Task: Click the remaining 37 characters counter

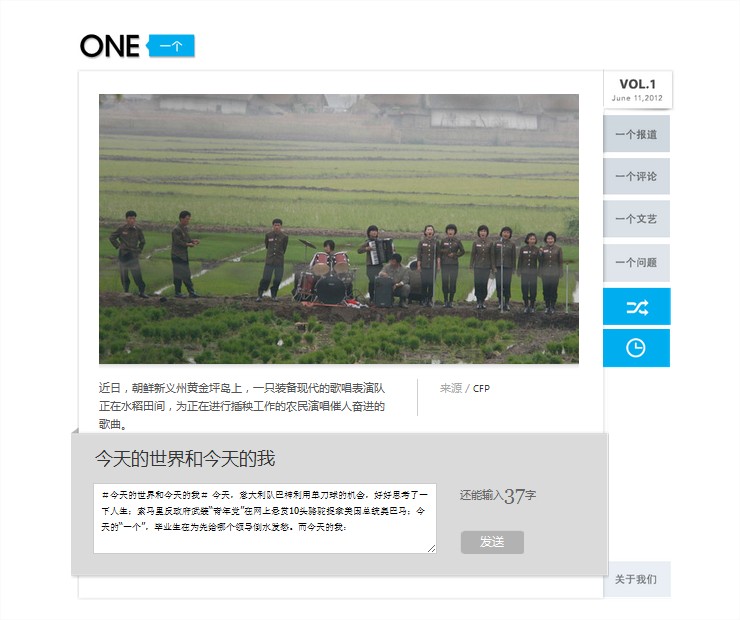Action: 498,495
